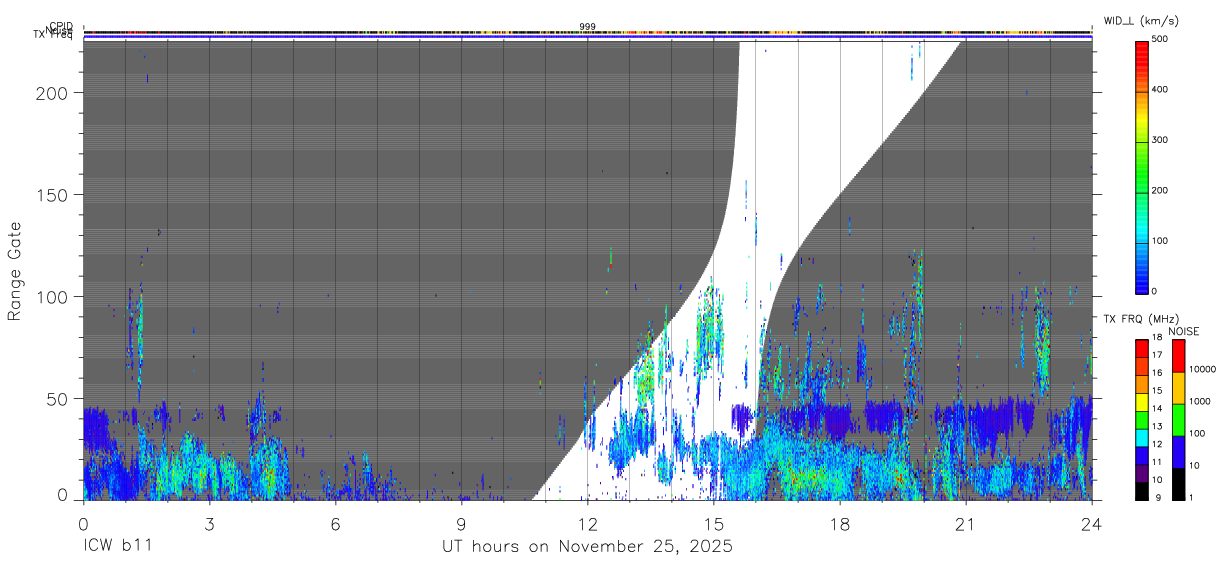Pick the yellow segment of TX FRQ bar
This screenshot has width=1228, height=567.
click(x=1142, y=401)
